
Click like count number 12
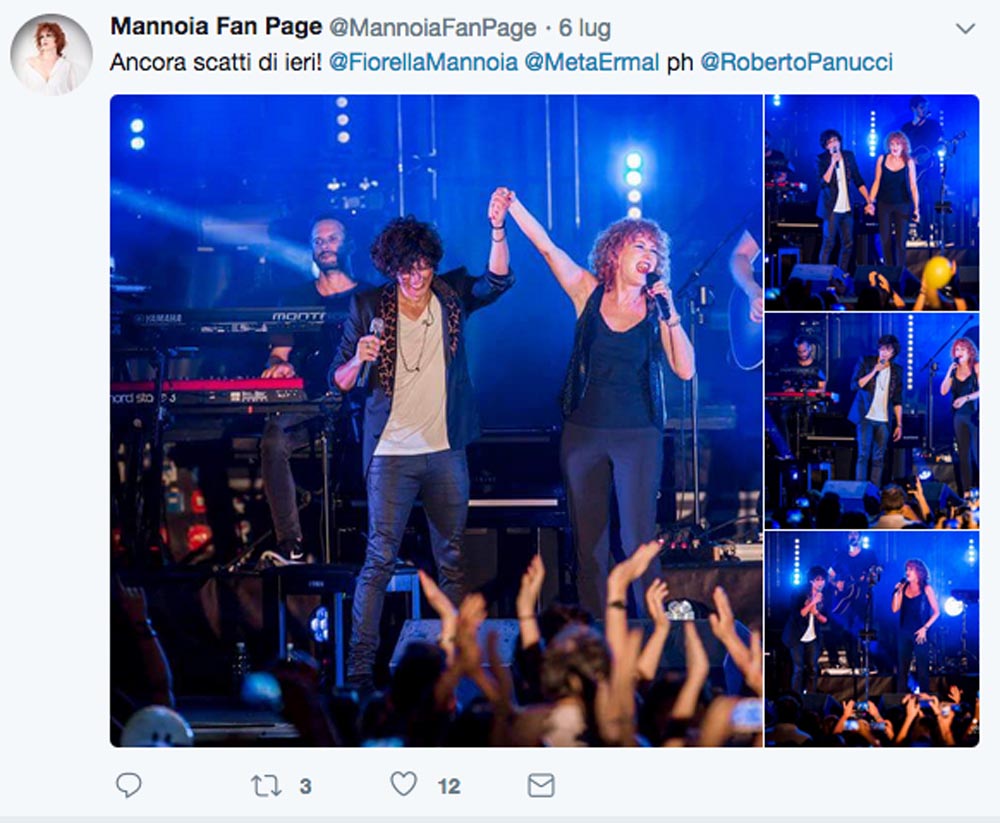coord(449,787)
